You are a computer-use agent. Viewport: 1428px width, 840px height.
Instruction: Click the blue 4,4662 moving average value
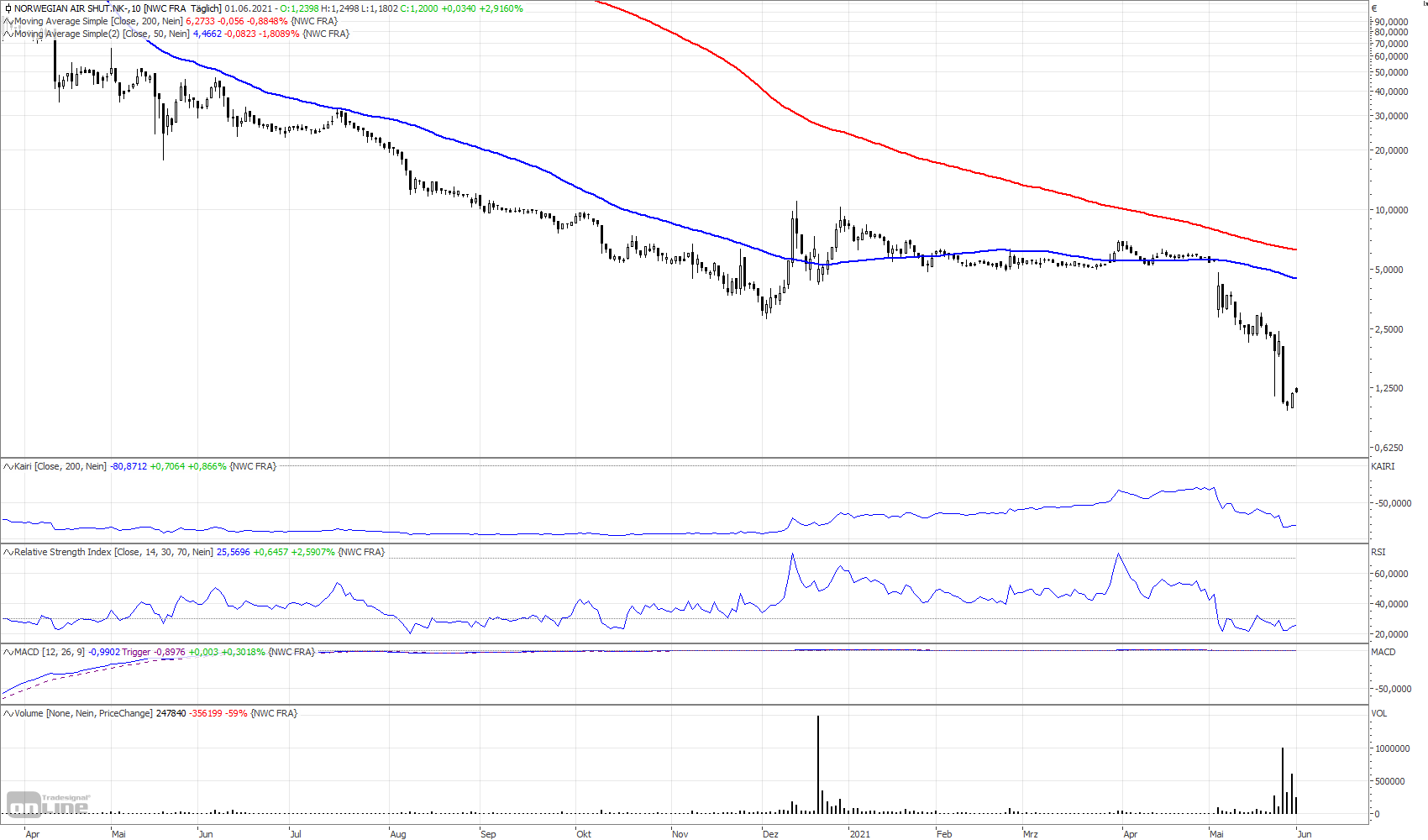pyautogui.click(x=207, y=34)
